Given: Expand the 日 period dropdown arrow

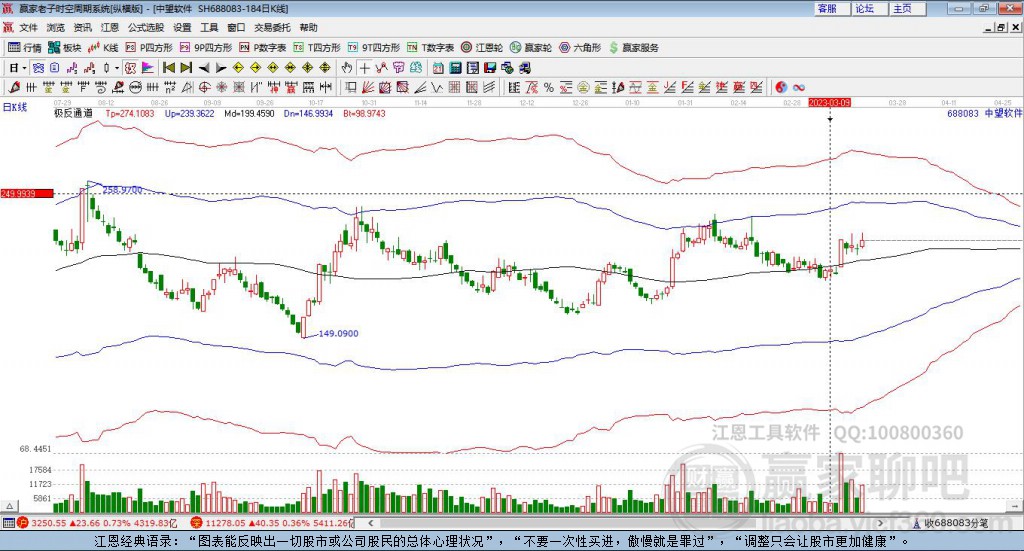Looking at the screenshot, I should [x=24, y=68].
